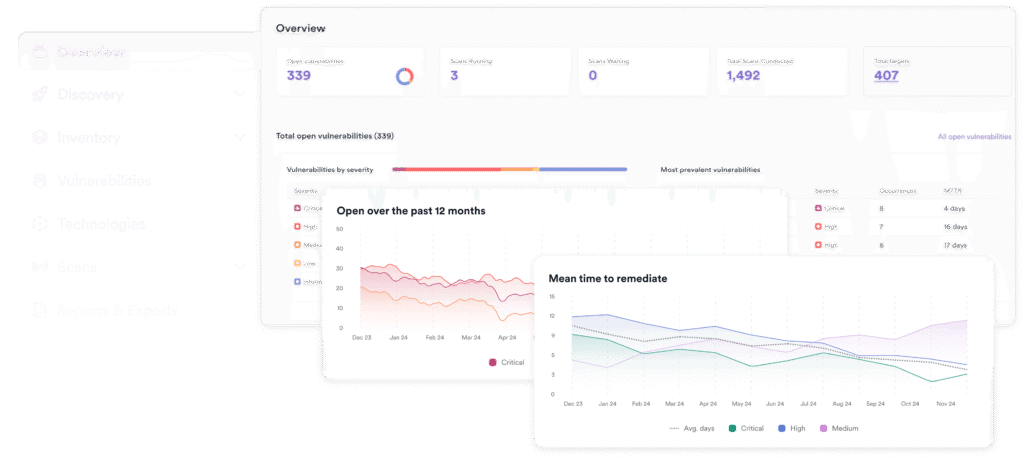Click the donut chart icon beside 339
Image resolution: width=1024 pixels, height=458 pixels.
click(x=405, y=76)
